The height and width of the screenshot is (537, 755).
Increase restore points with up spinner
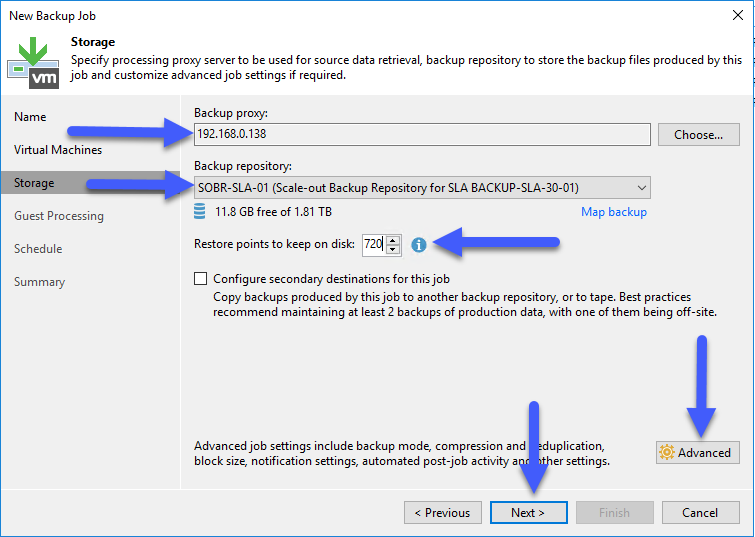pyautogui.click(x=393, y=240)
